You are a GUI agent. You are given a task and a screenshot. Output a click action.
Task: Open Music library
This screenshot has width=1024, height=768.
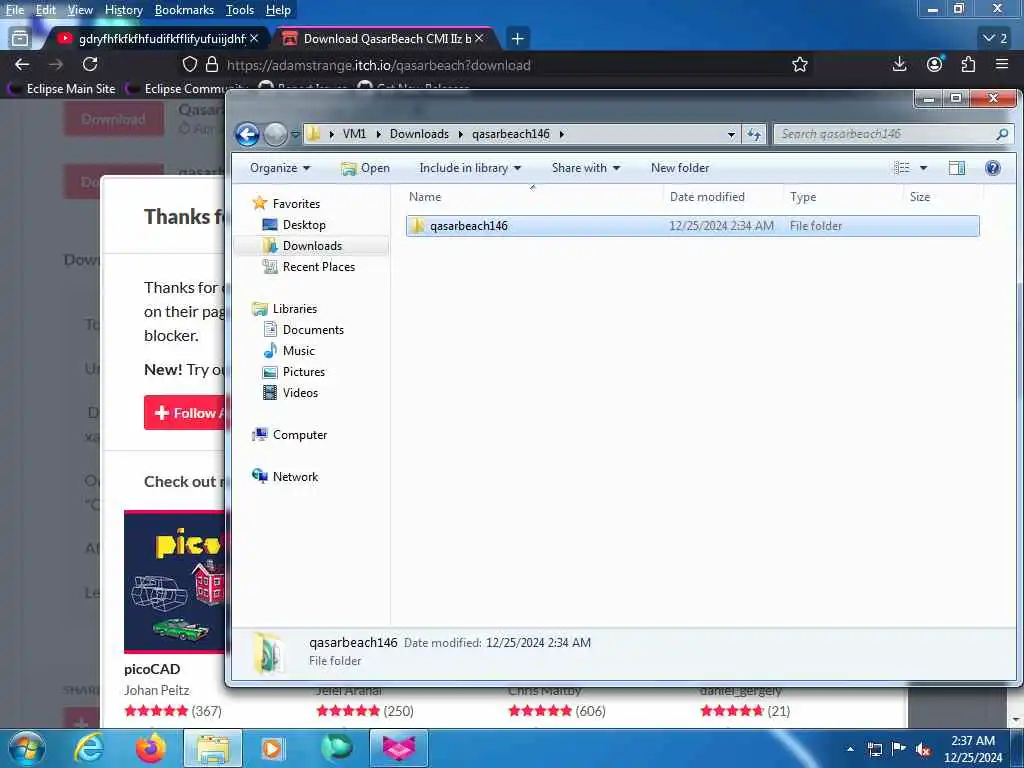coord(298,351)
